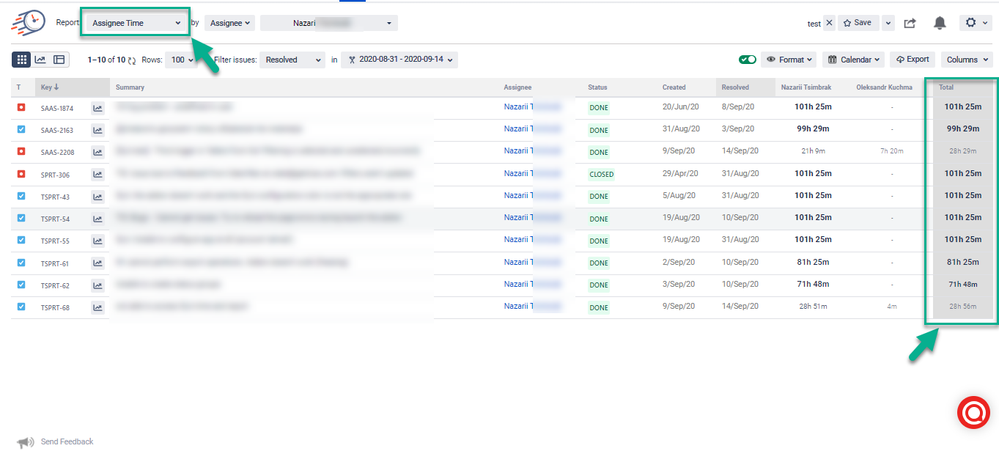Click the red bug type icon for SPRT-306
The width and height of the screenshot is (999, 460).
pyautogui.click(x=21, y=173)
